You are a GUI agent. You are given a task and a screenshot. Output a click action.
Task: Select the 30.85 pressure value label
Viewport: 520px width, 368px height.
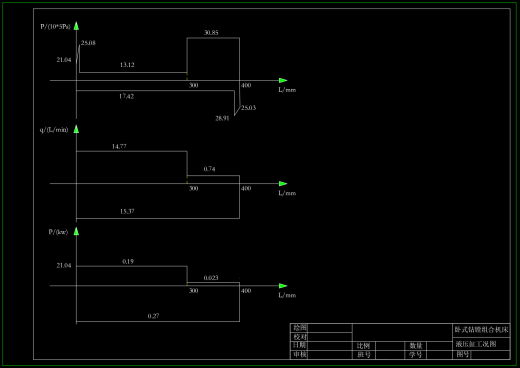tap(211, 32)
